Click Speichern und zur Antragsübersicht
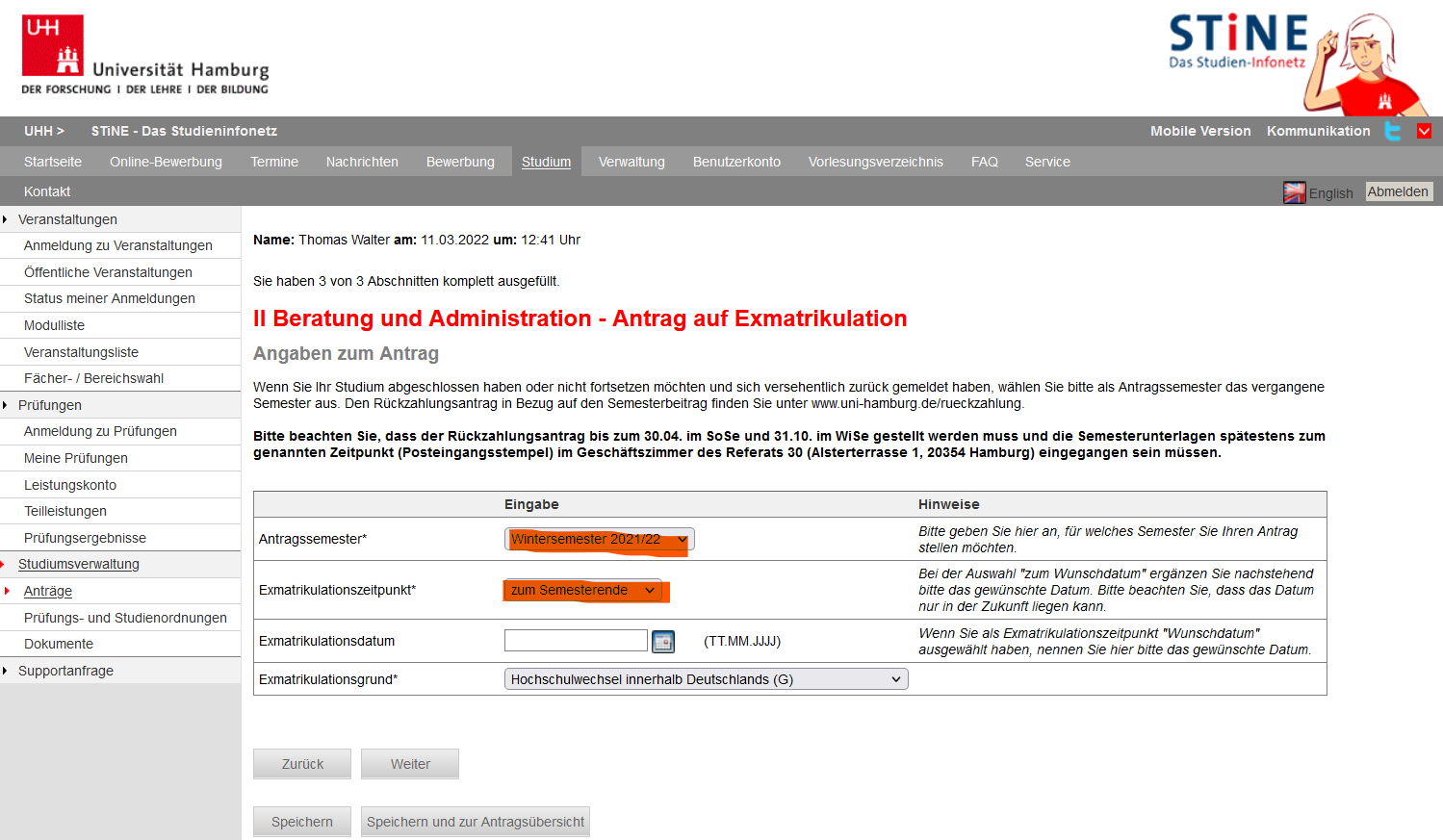 [x=475, y=821]
